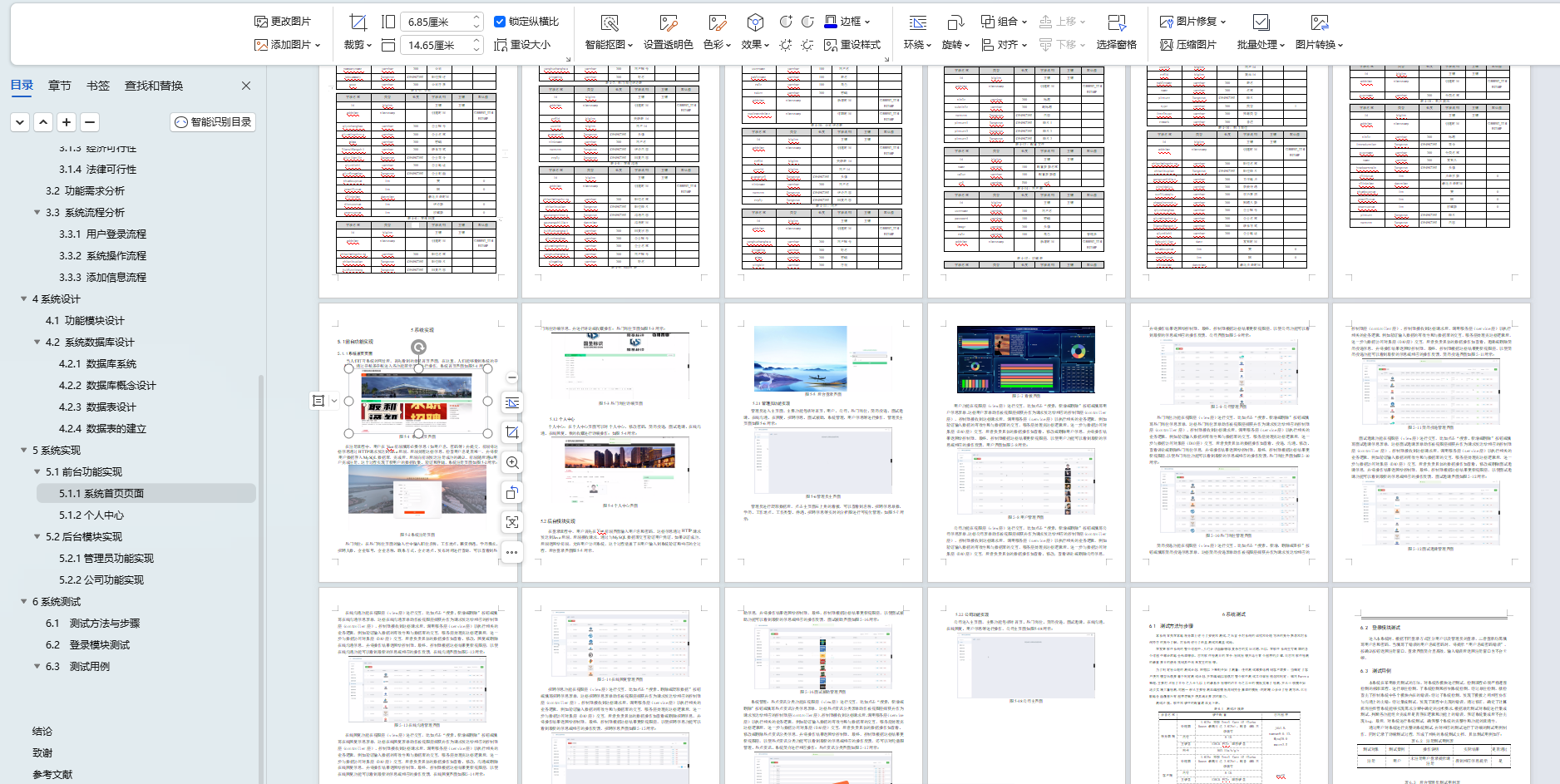Click the increase brightness sun icon
This screenshot has width=1560, height=784.
click(786, 45)
